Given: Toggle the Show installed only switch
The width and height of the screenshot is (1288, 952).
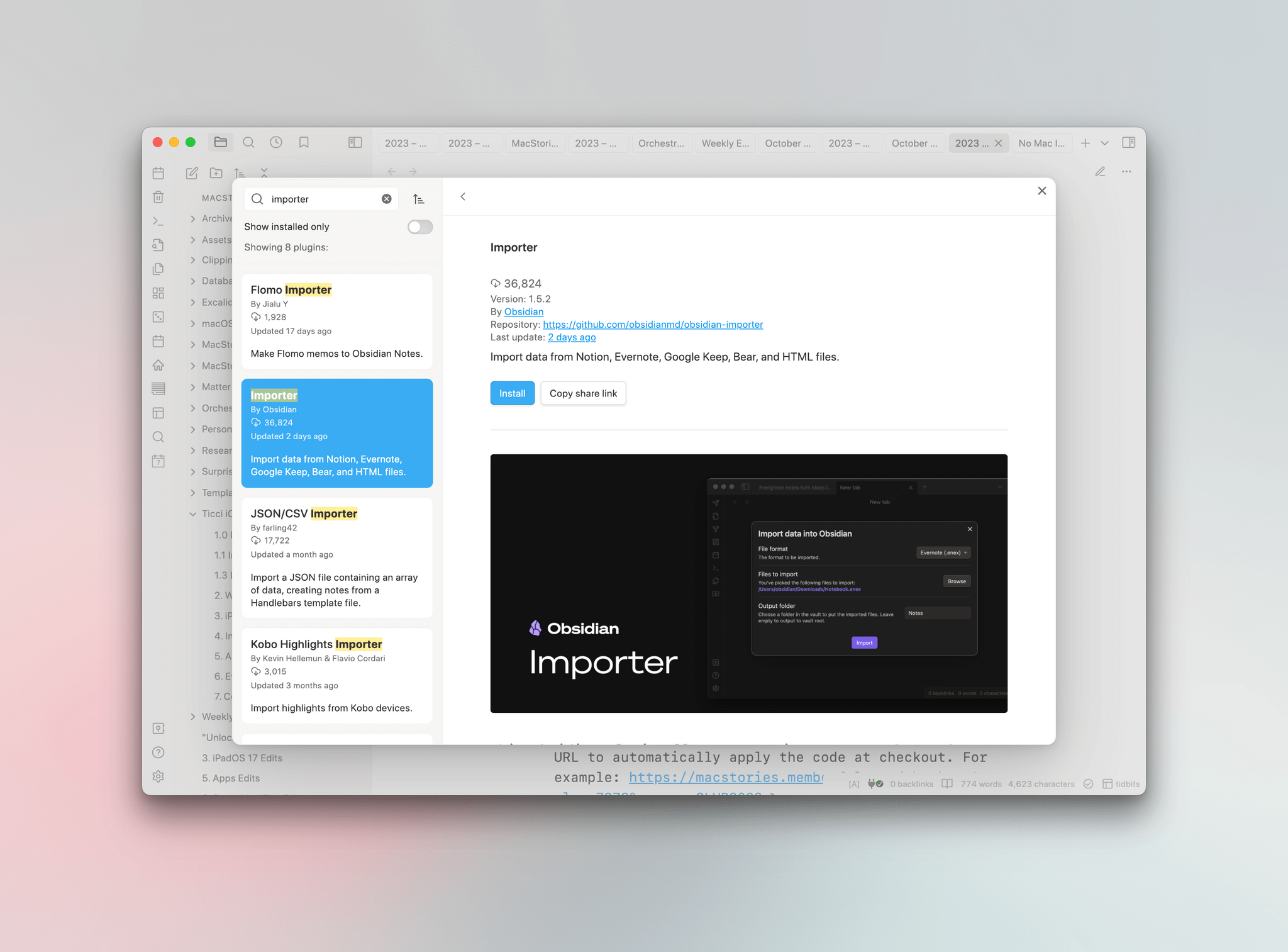Looking at the screenshot, I should pos(421,226).
